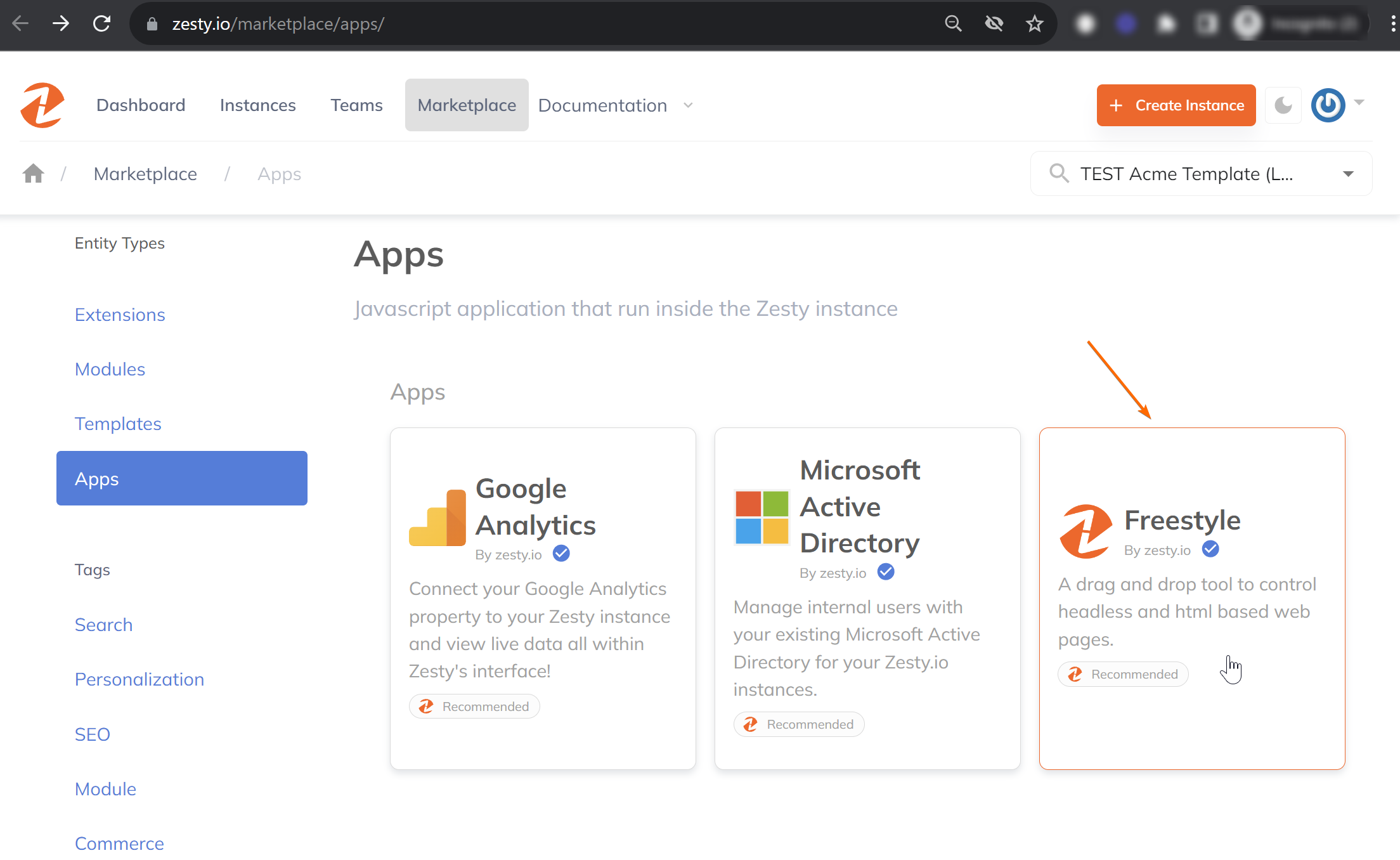The height and width of the screenshot is (860, 1400).
Task: Click Apps in the breadcrumb
Action: tap(279, 174)
